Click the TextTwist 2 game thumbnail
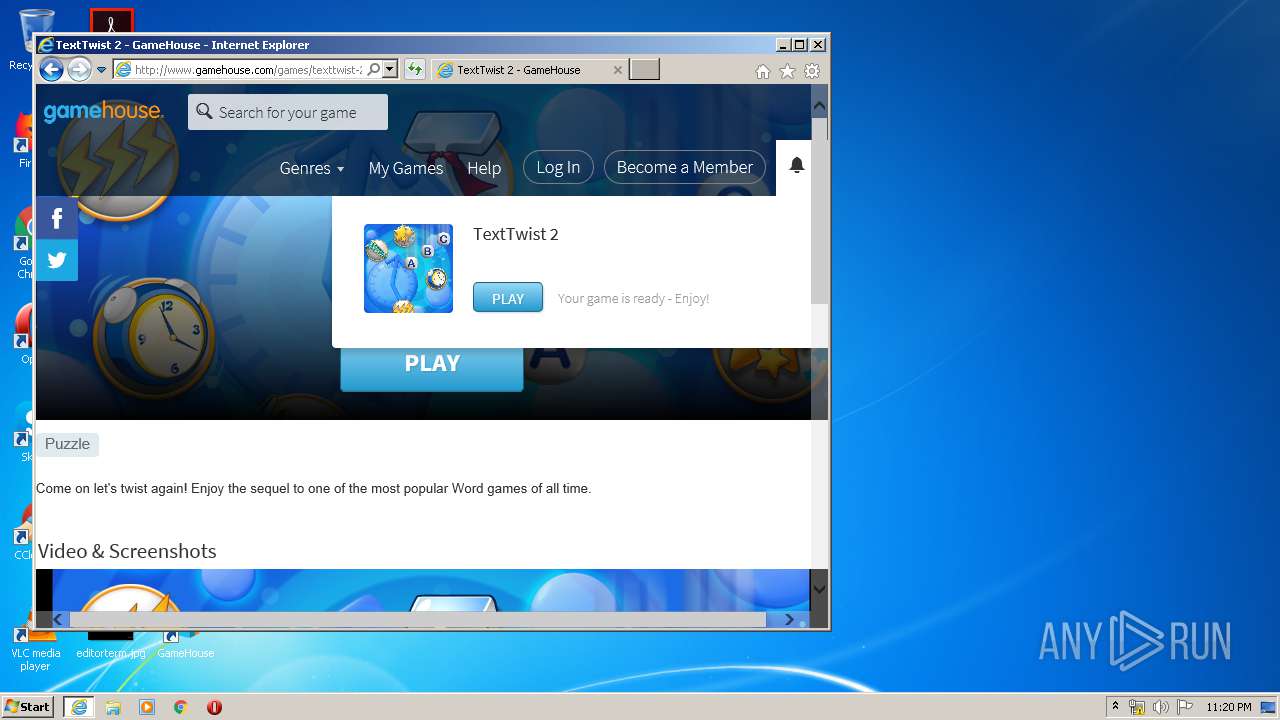The image size is (1280, 720). tap(408, 268)
